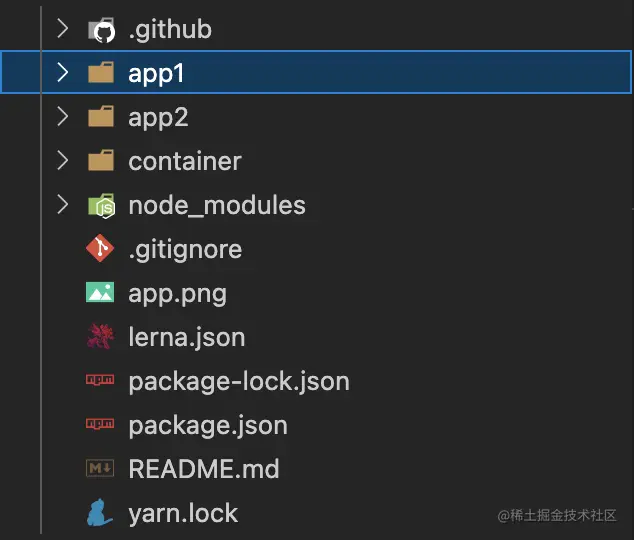Open the yarn.lock file
The image size is (634, 540).
[183, 514]
